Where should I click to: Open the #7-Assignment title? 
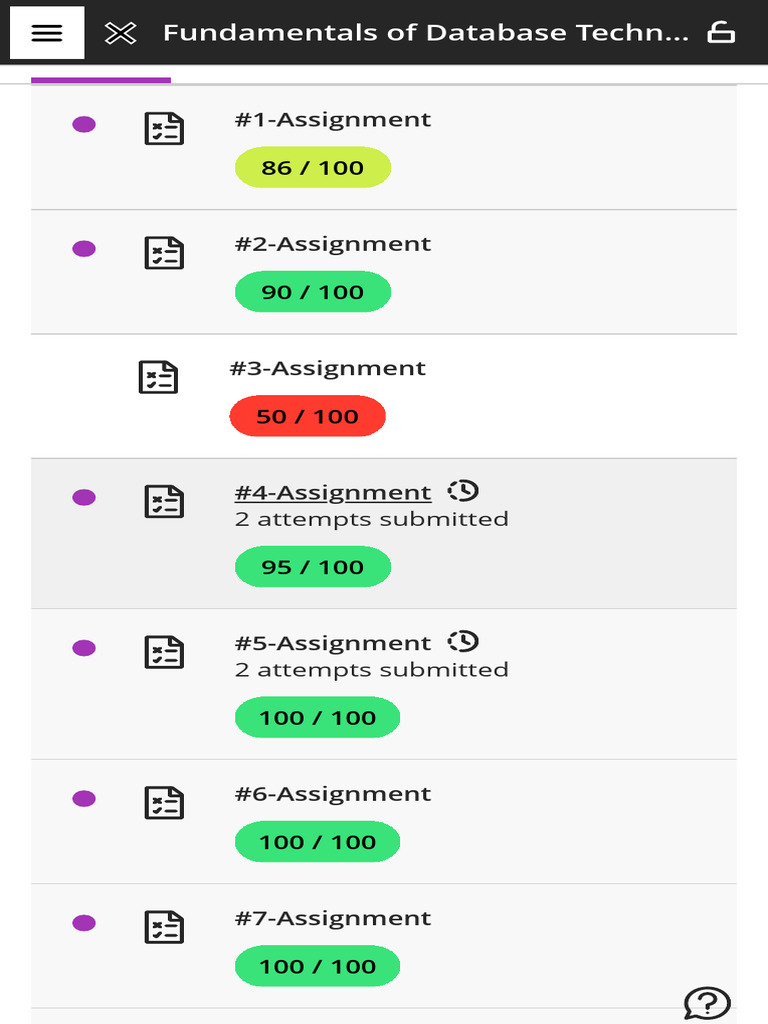333,918
